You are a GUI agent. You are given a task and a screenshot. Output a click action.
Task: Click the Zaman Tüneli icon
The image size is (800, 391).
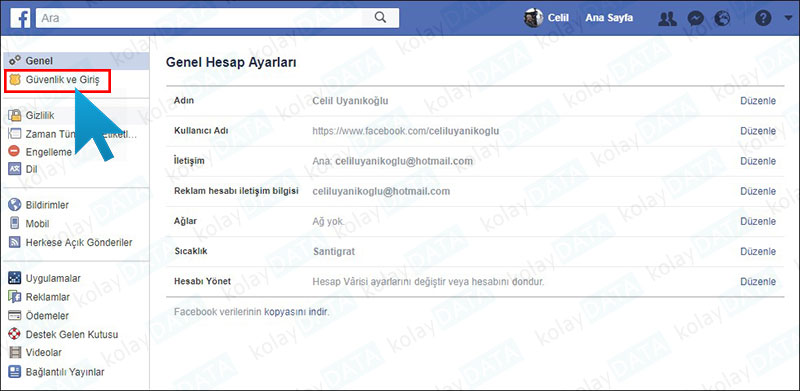coord(15,134)
